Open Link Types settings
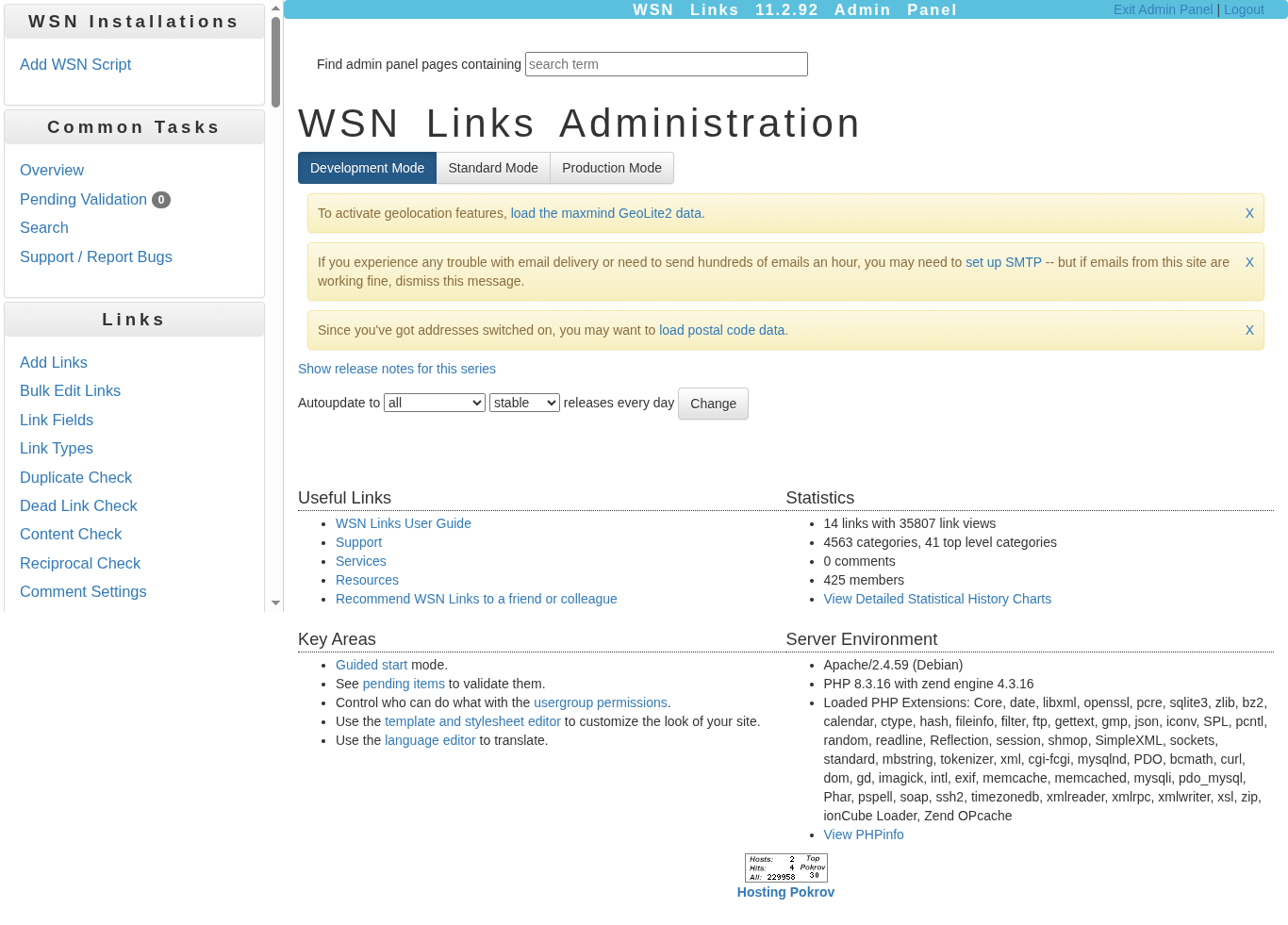This screenshot has height=925, width=1288. coord(57,448)
